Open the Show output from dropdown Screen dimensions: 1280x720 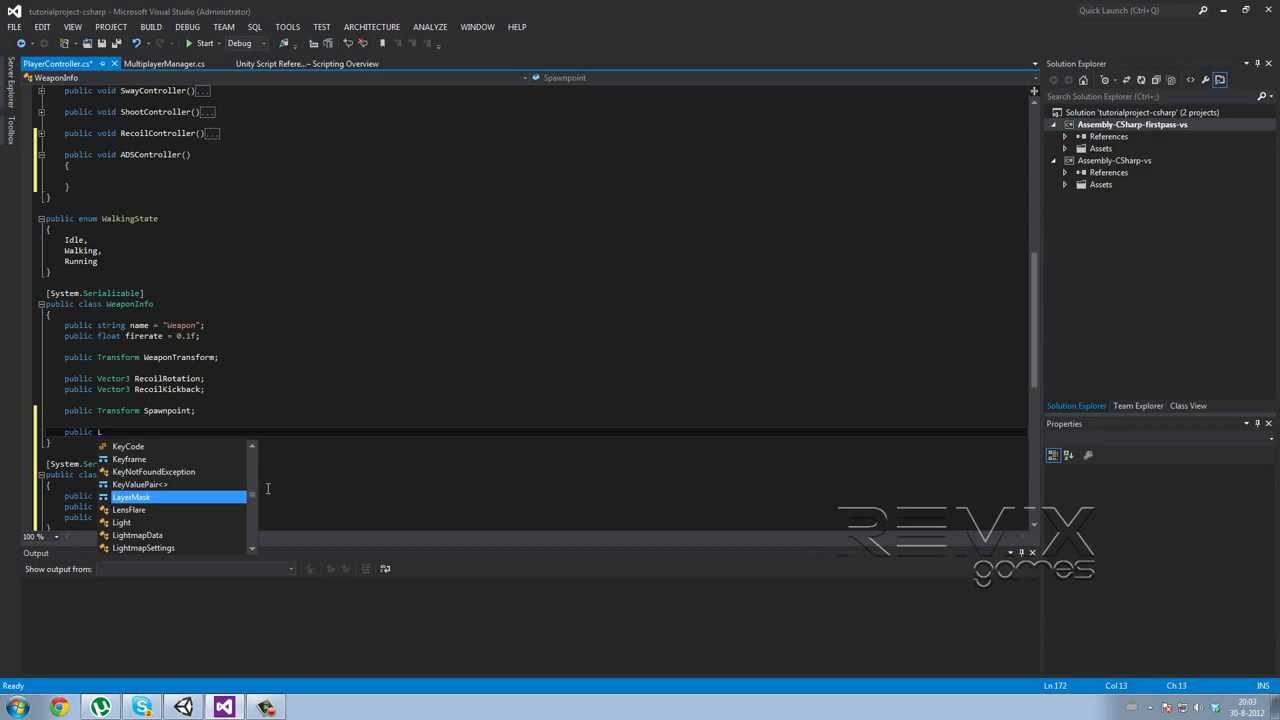[196, 569]
